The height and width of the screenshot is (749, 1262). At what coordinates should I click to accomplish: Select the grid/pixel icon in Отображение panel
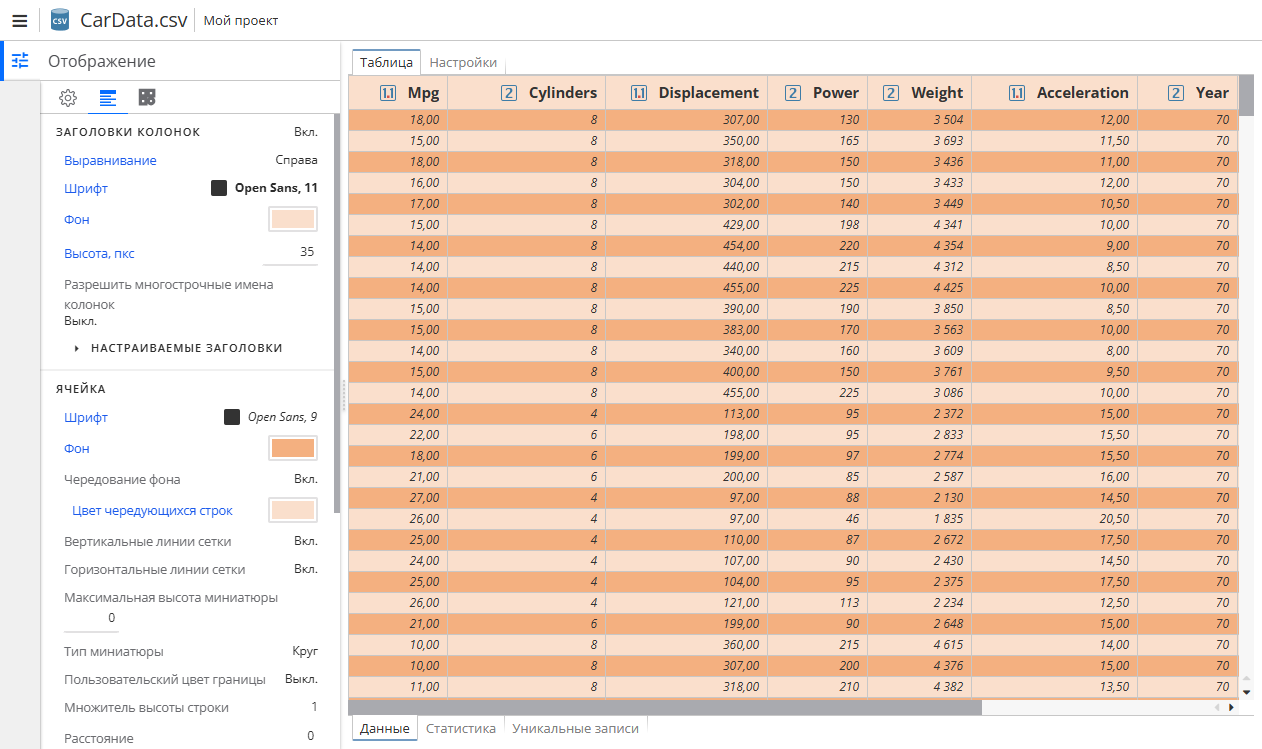[148, 97]
